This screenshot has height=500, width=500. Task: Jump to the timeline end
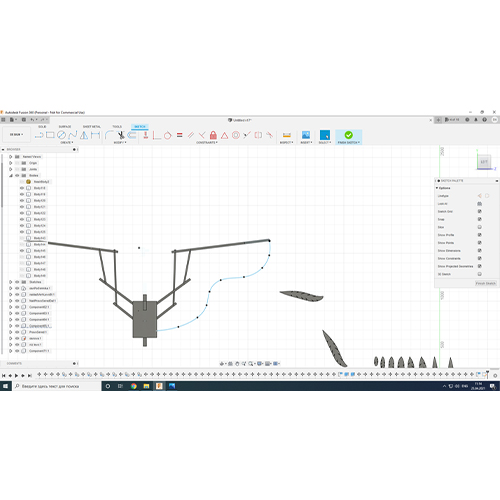pyautogui.click(x=29, y=375)
